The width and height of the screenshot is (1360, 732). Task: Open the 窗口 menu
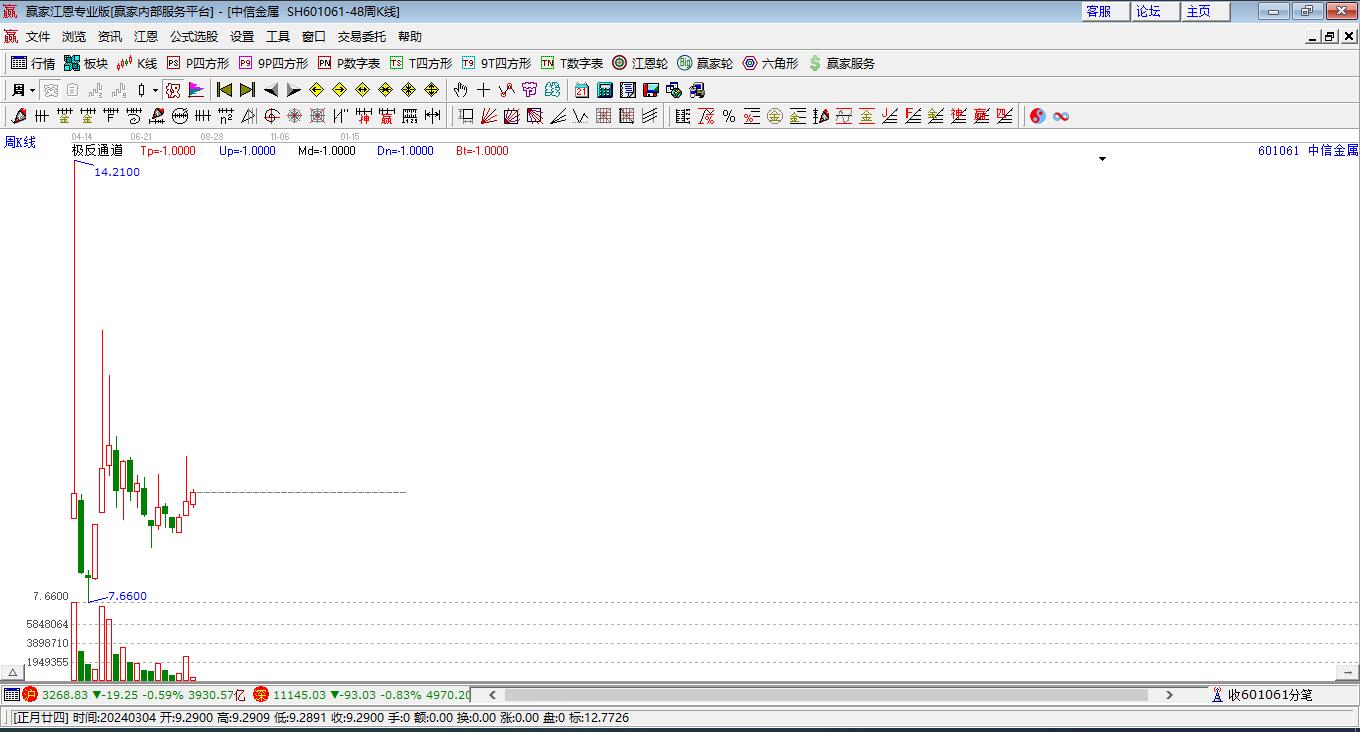pyautogui.click(x=314, y=36)
